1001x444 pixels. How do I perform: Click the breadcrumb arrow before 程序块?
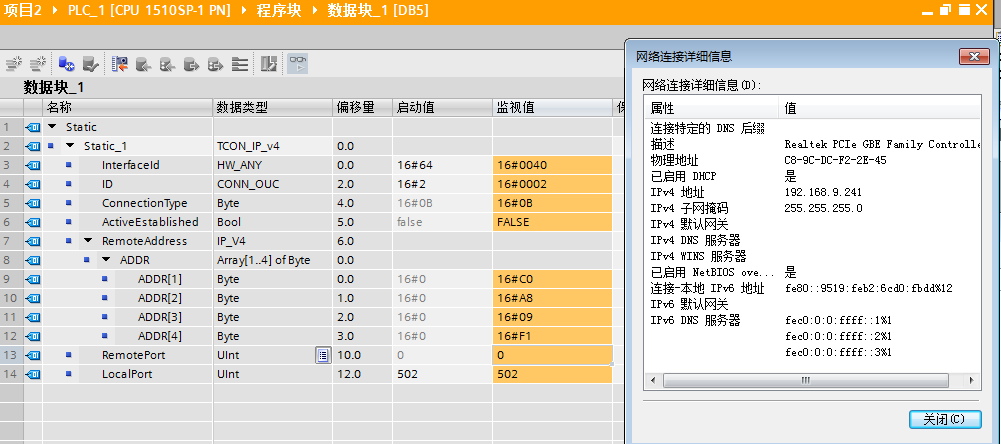(243, 10)
